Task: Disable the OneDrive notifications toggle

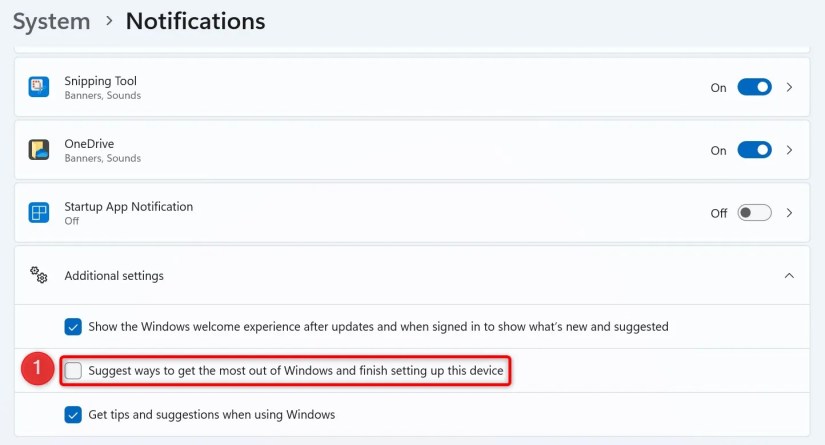Action: click(x=754, y=150)
